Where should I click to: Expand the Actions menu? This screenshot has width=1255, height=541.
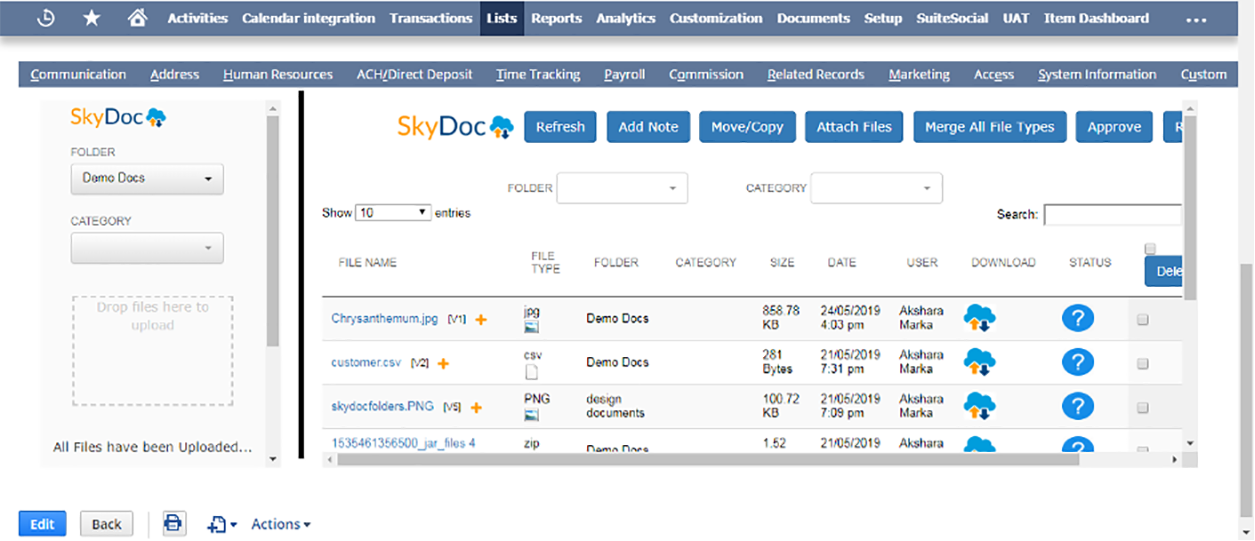(280, 524)
